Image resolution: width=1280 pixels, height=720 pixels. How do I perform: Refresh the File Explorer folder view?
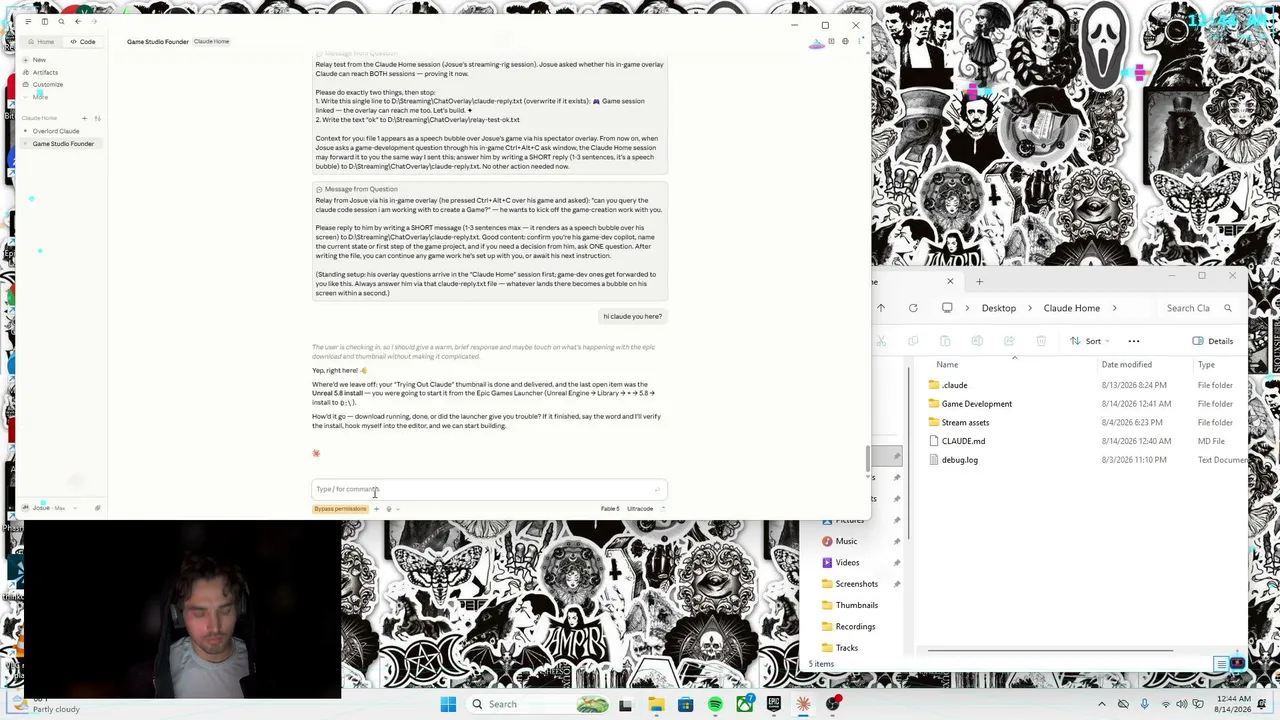tap(913, 308)
